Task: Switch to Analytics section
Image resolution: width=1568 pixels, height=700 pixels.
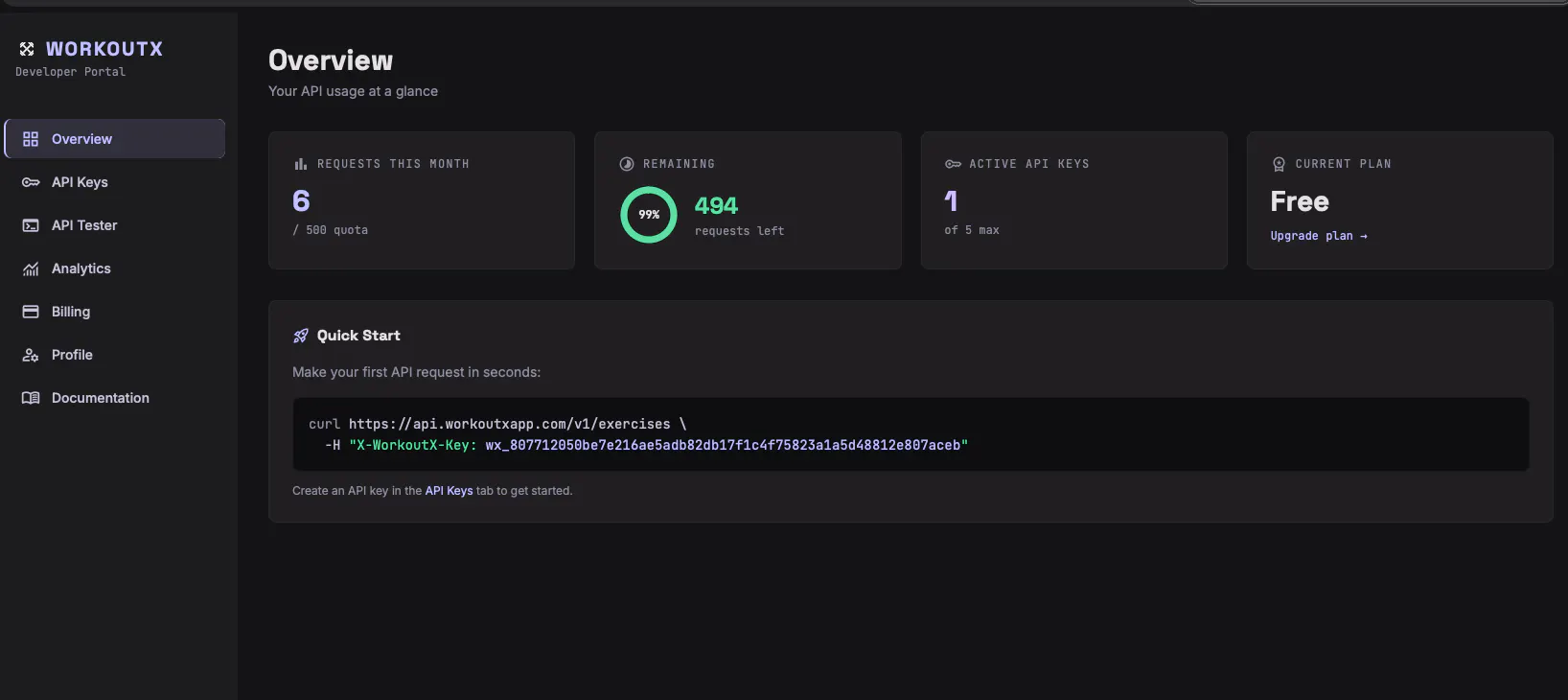Action: (x=115, y=268)
